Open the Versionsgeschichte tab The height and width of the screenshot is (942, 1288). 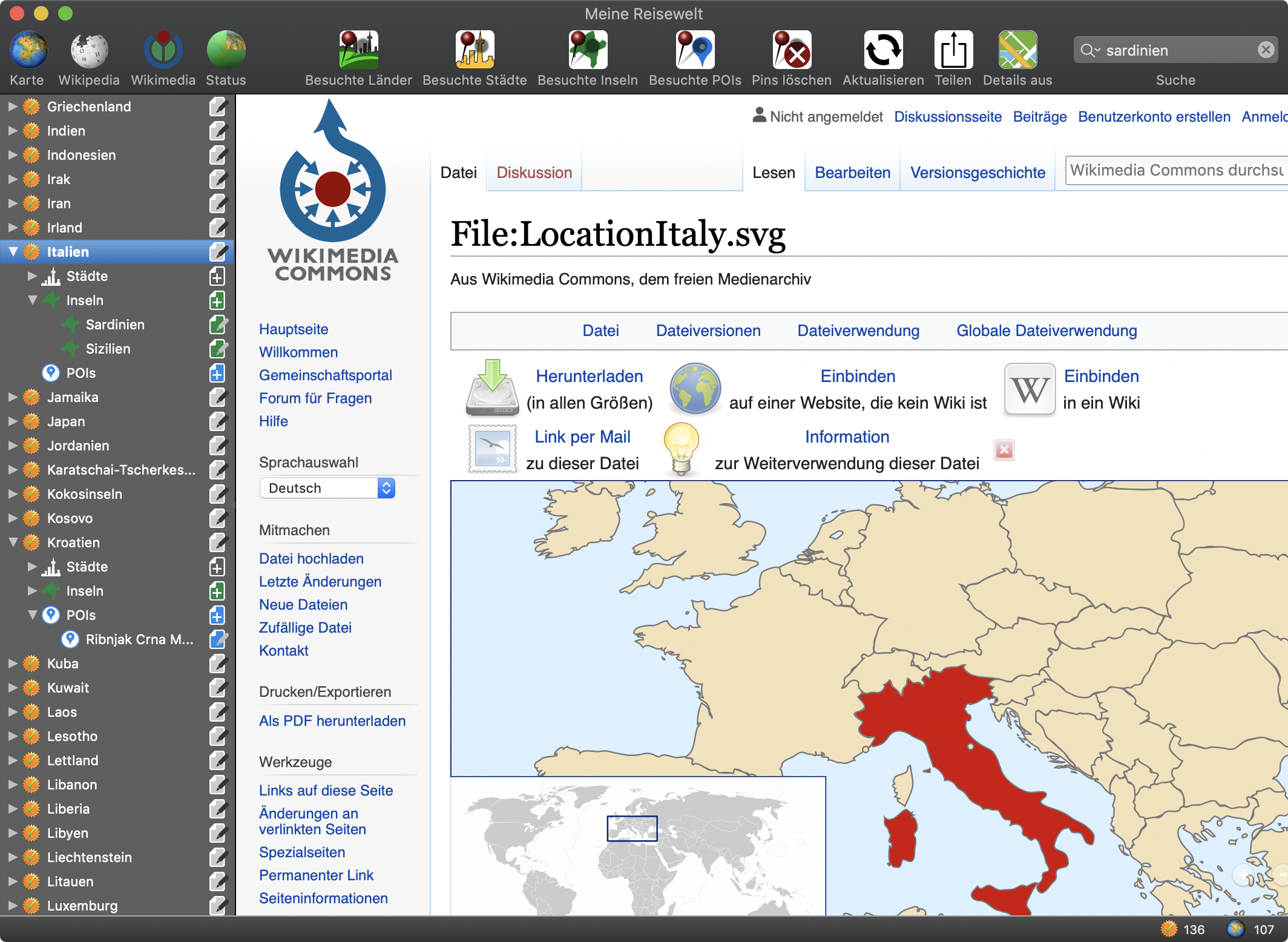[x=977, y=173]
